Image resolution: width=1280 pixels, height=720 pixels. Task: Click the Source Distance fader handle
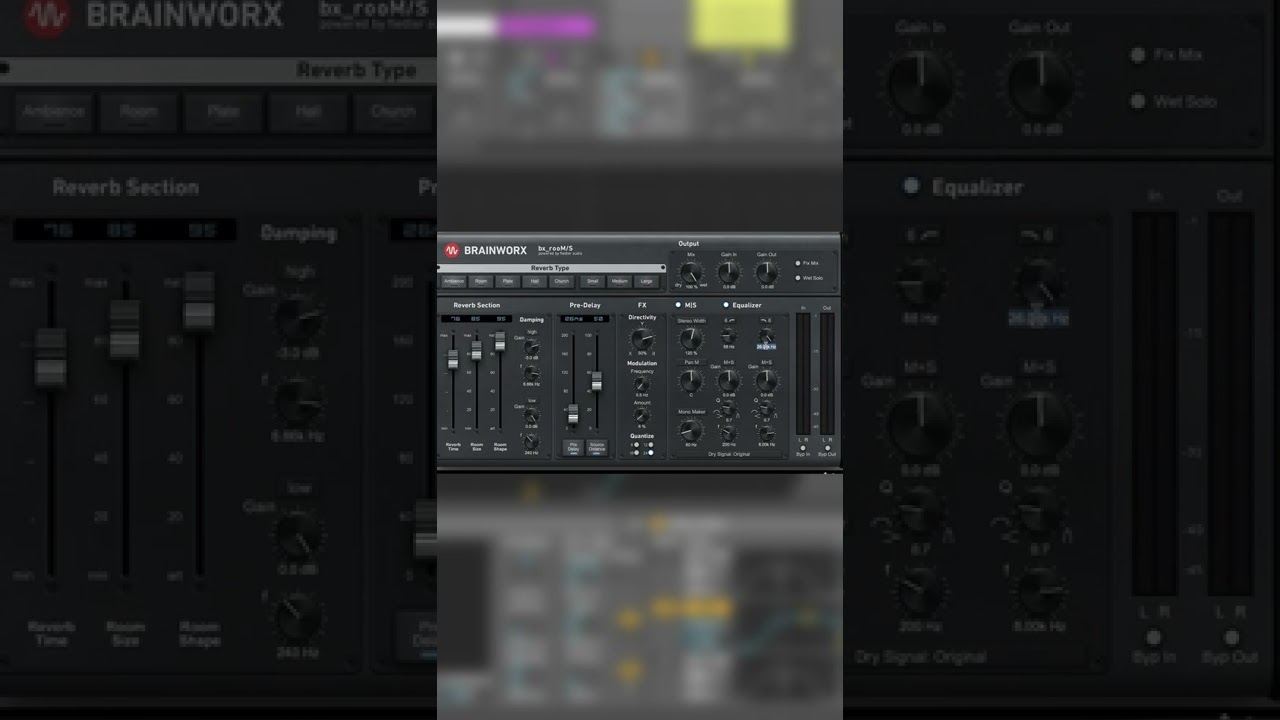click(x=597, y=381)
